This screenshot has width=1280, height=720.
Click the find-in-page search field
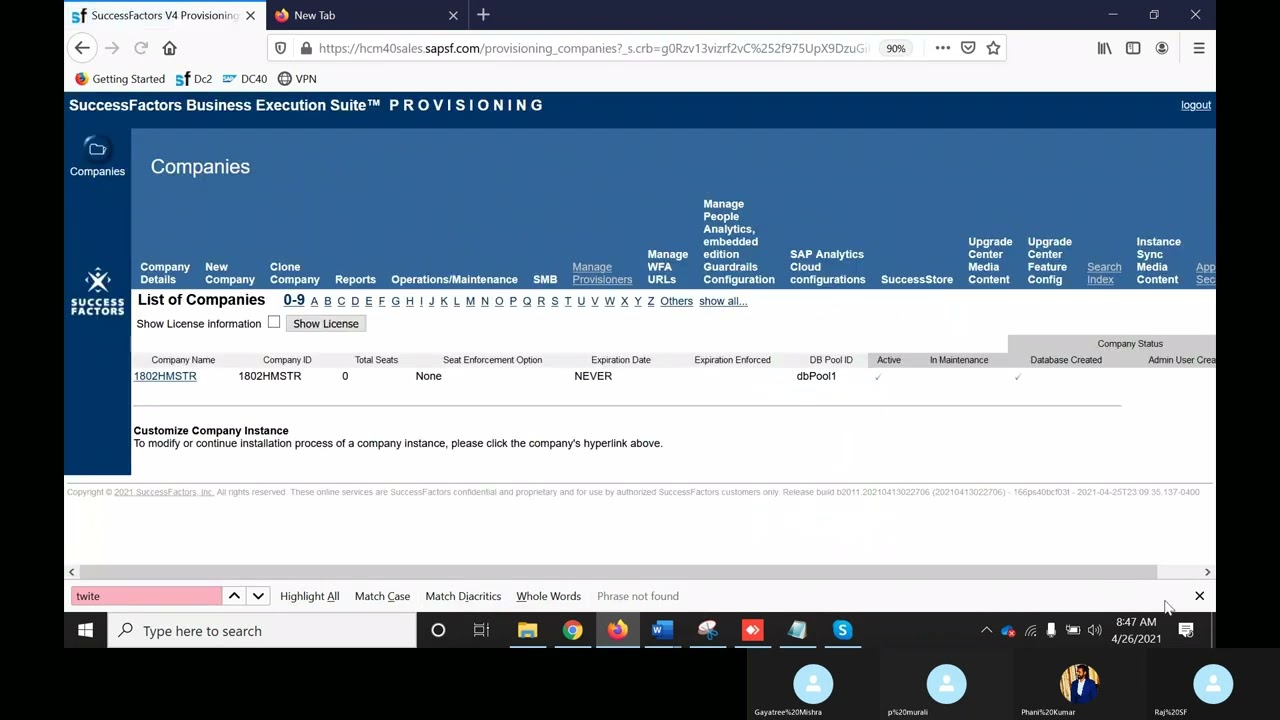[146, 596]
